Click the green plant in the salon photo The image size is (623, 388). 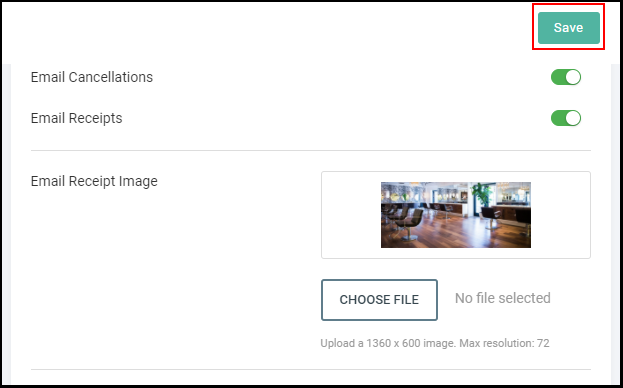click(482, 194)
